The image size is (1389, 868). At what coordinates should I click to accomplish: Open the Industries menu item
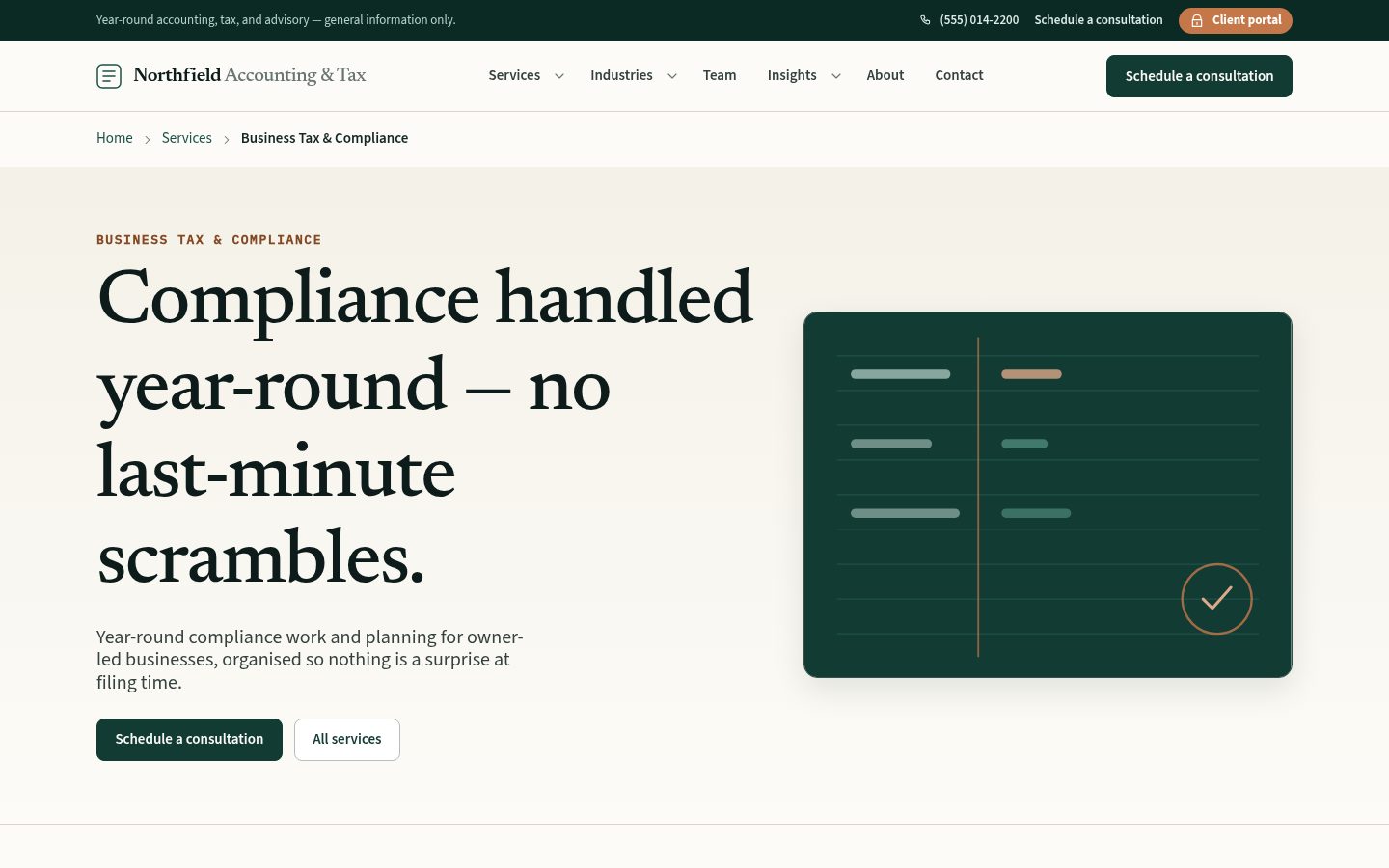point(621,75)
